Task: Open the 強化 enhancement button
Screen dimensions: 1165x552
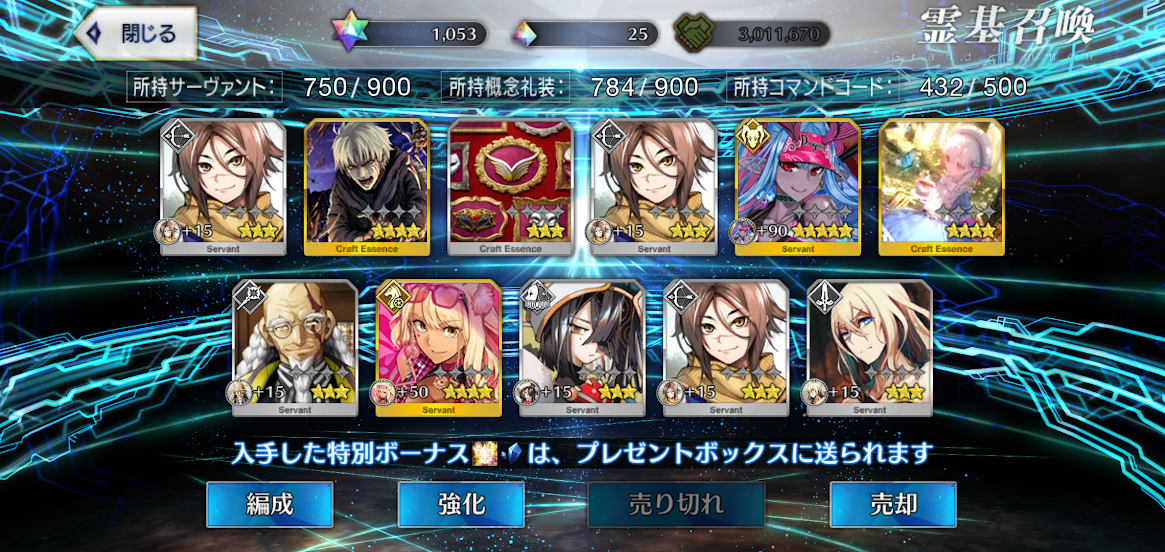Action: 461,504
